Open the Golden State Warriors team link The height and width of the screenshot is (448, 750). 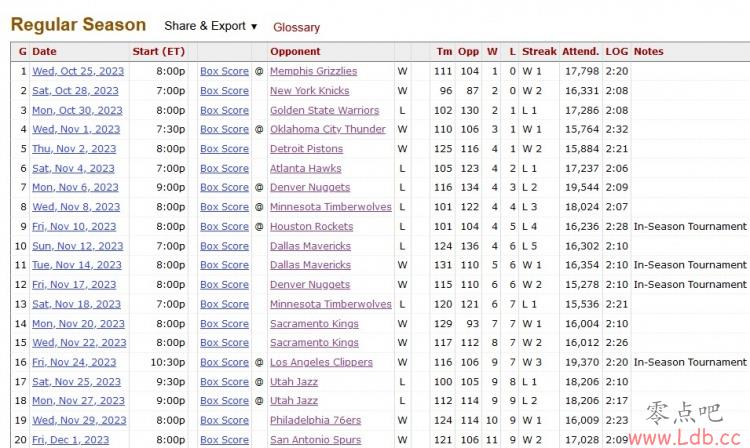(324, 110)
